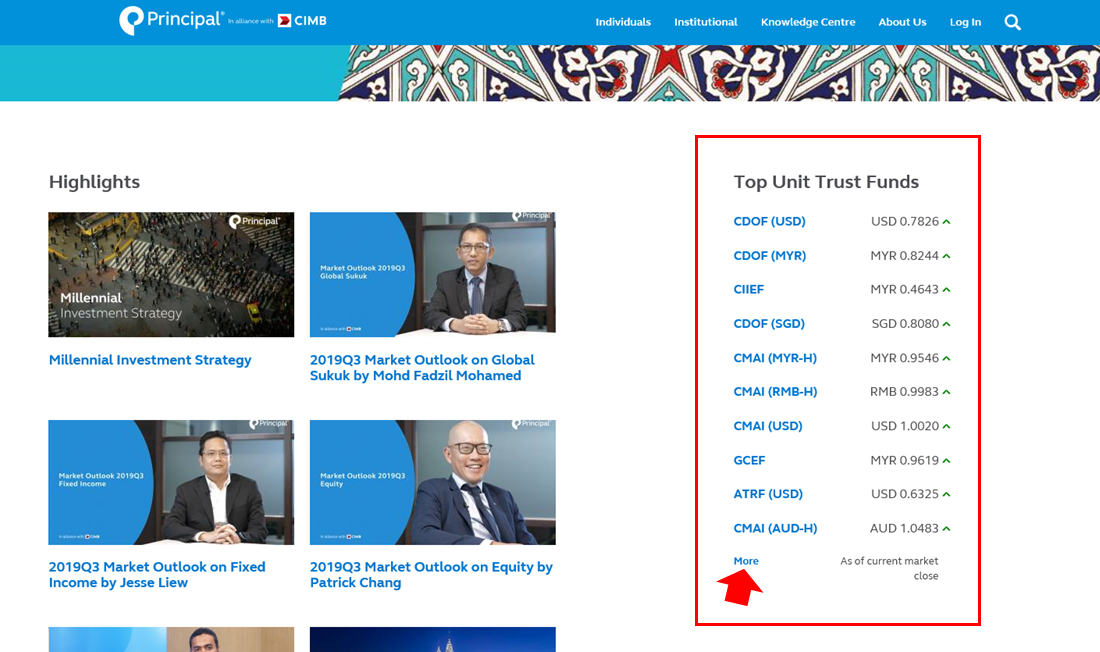Click the Principal logo in header
Viewport: 1100px width, 652px height.
pyautogui.click(x=171, y=20)
